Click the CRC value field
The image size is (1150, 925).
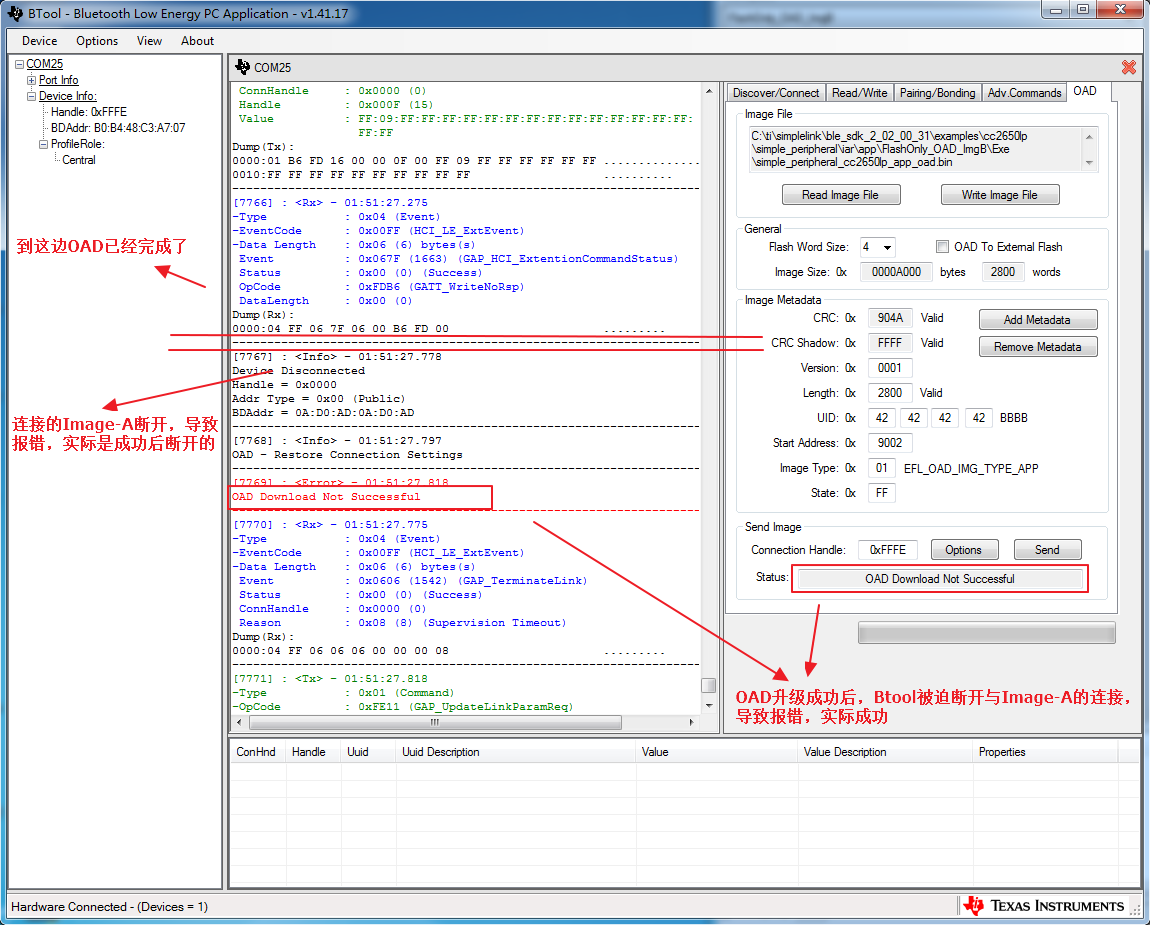pos(890,318)
